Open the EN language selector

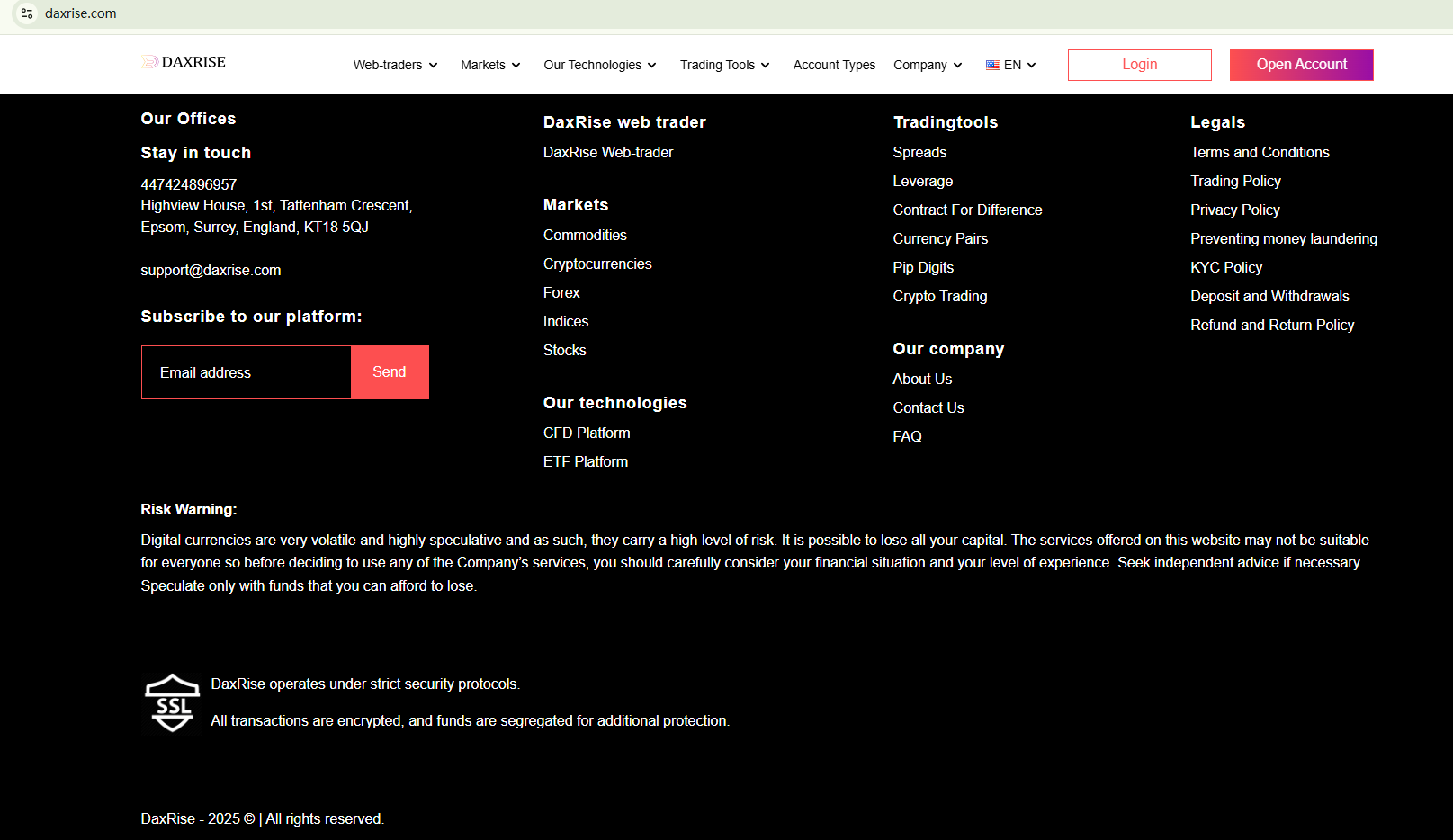(1011, 65)
